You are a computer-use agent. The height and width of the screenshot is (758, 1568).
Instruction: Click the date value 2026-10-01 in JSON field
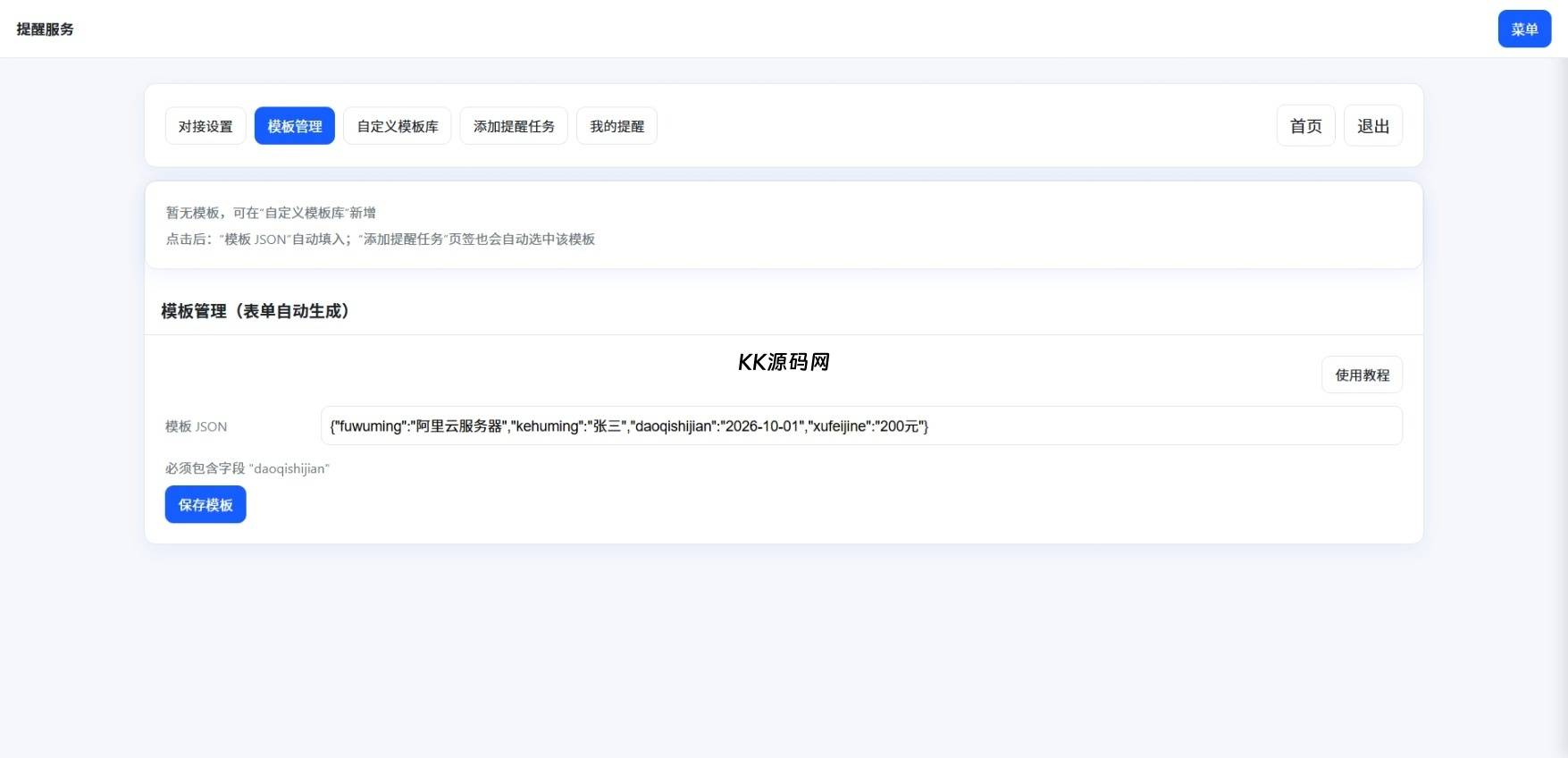(x=761, y=426)
